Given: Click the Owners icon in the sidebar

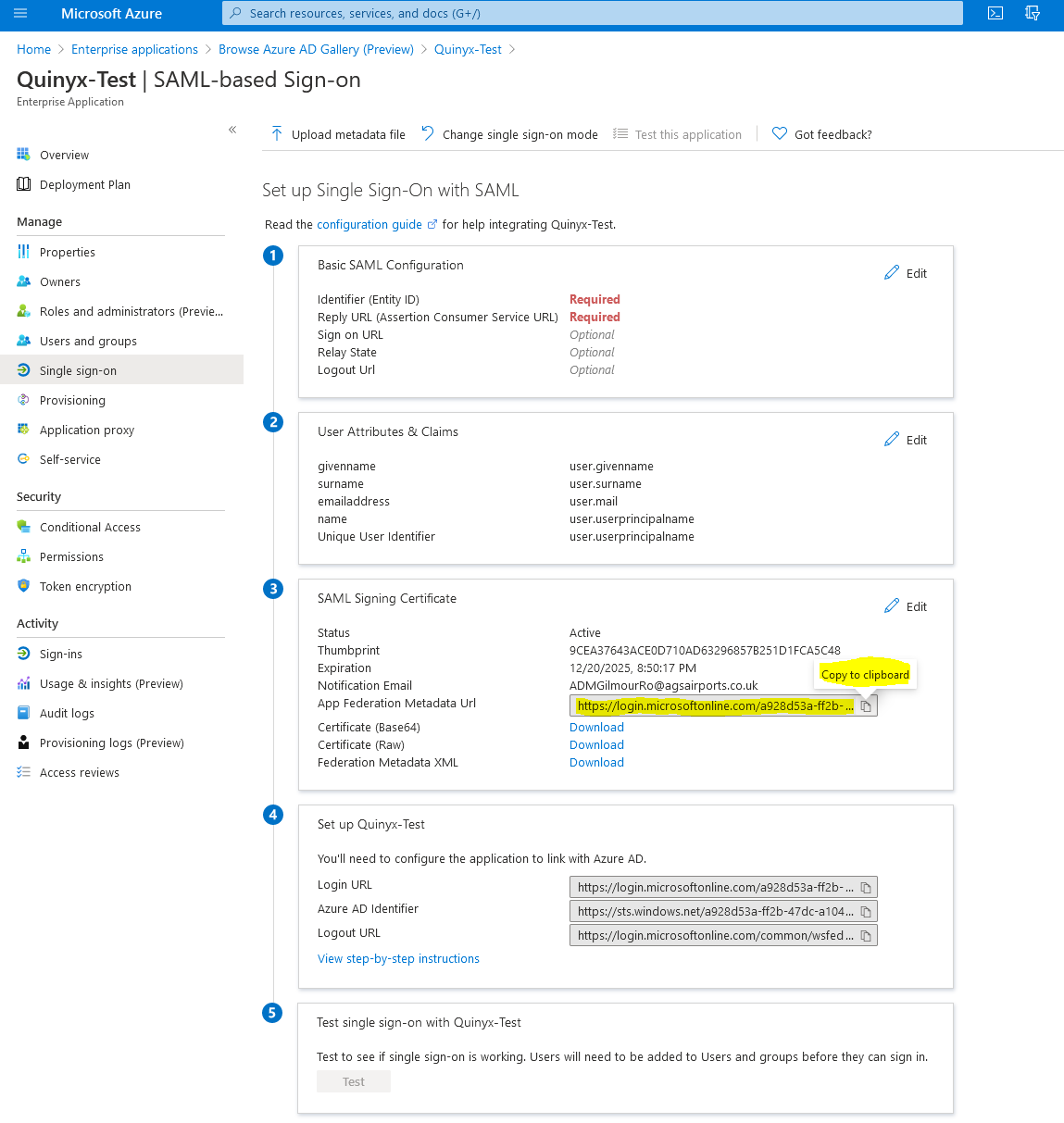Looking at the screenshot, I should tap(23, 281).
